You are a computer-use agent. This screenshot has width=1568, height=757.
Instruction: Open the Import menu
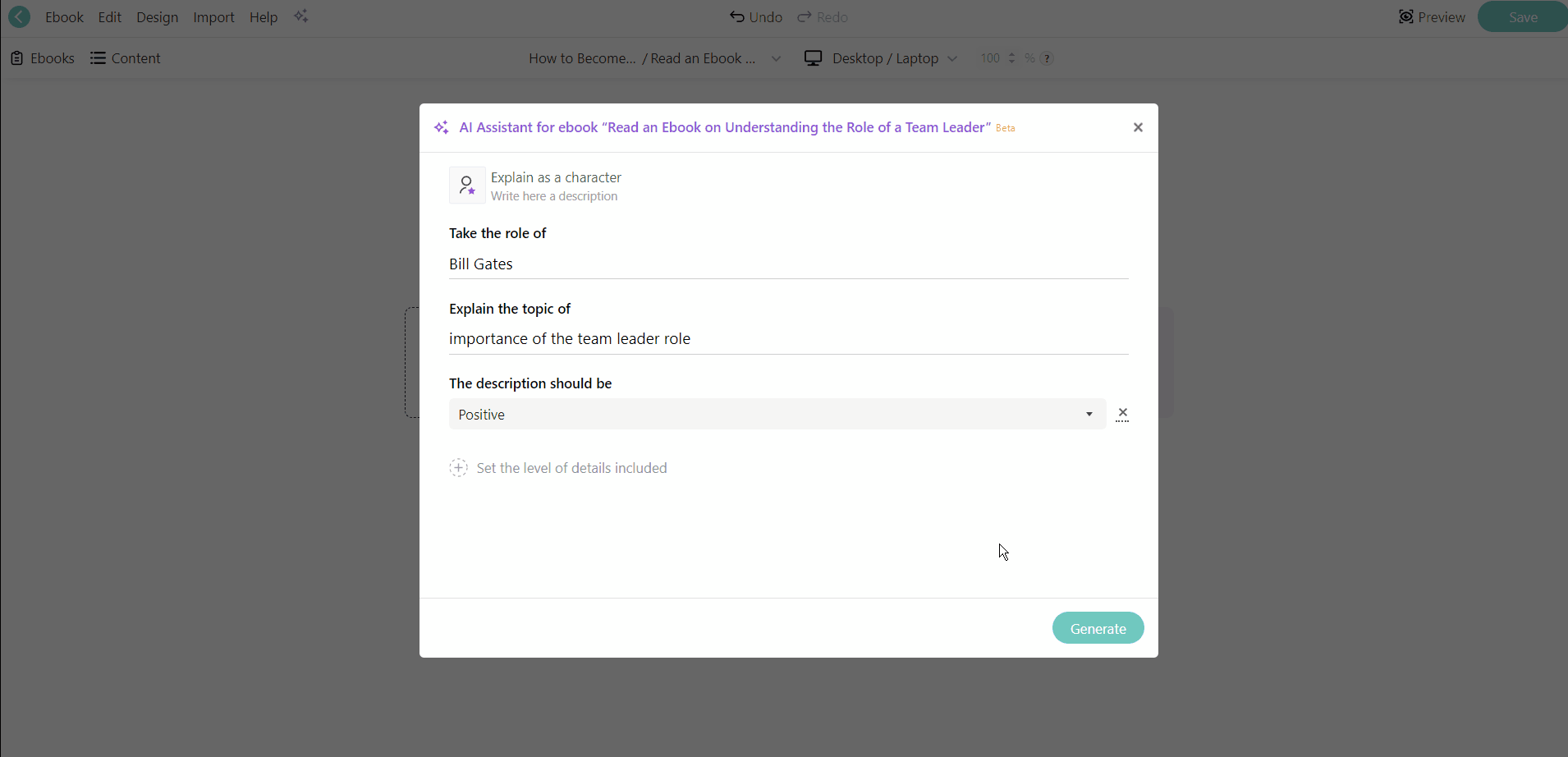tap(214, 17)
